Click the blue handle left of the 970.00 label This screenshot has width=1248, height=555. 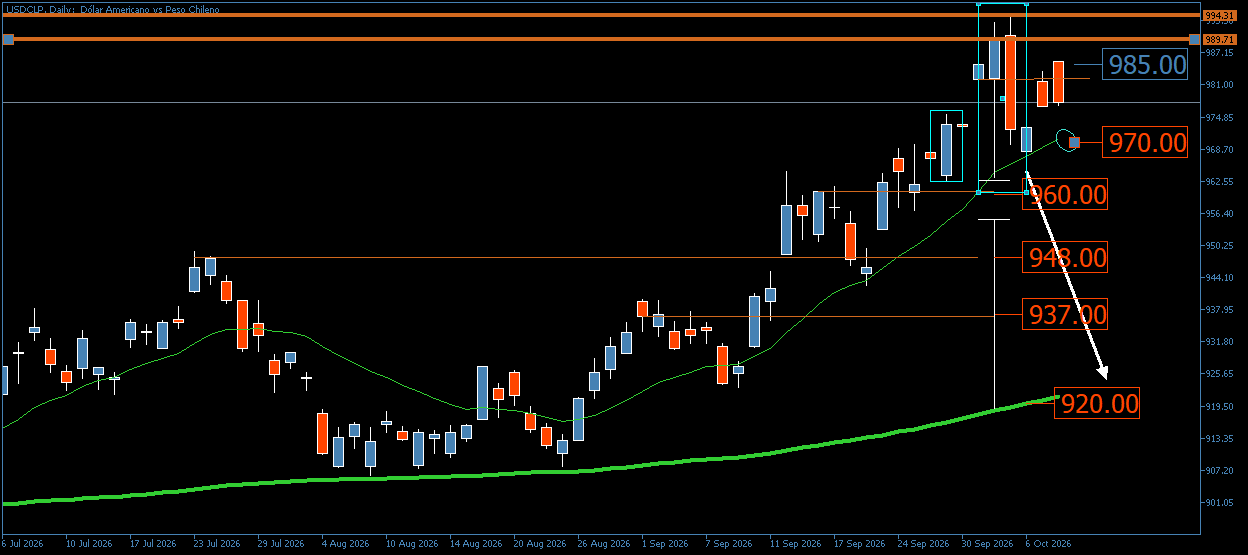coord(1074,142)
